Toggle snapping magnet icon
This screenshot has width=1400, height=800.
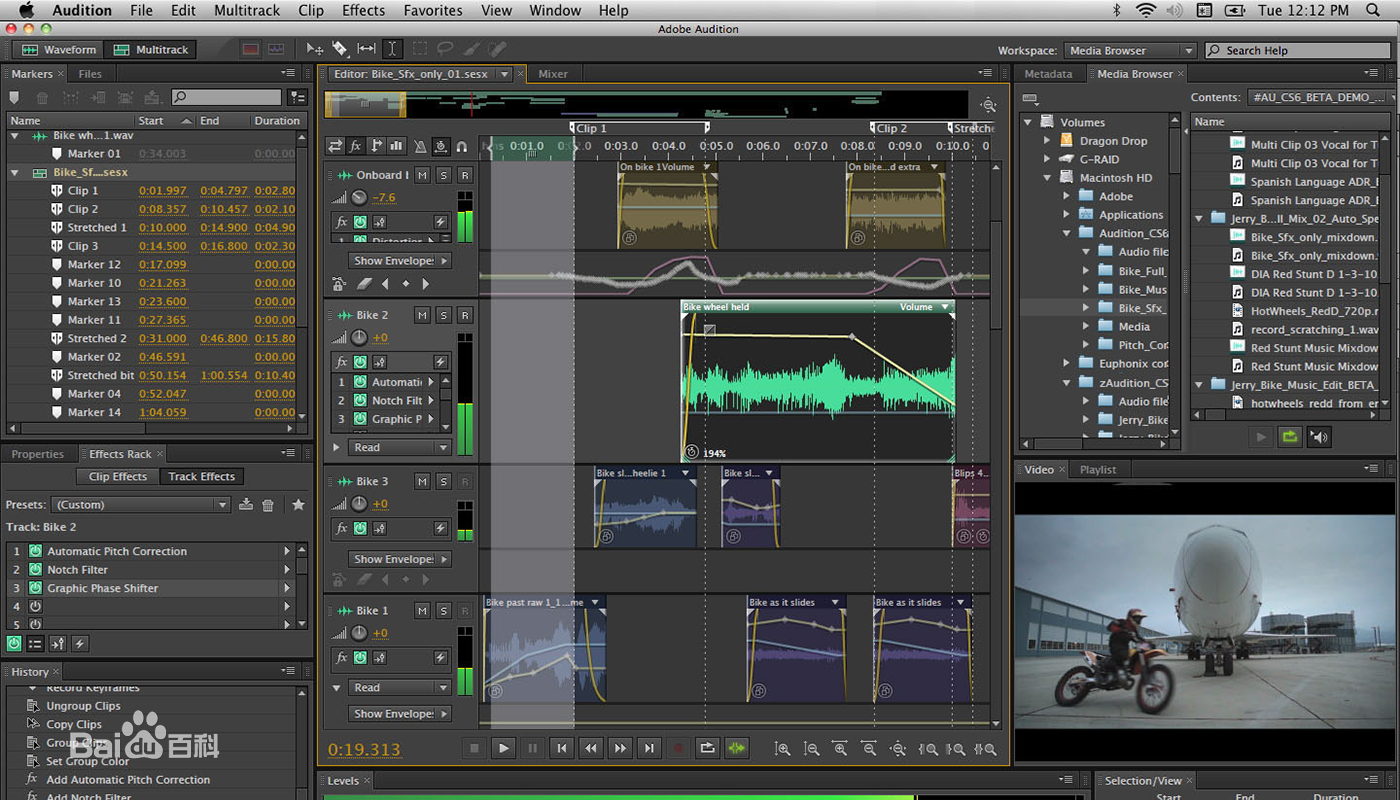(462, 146)
